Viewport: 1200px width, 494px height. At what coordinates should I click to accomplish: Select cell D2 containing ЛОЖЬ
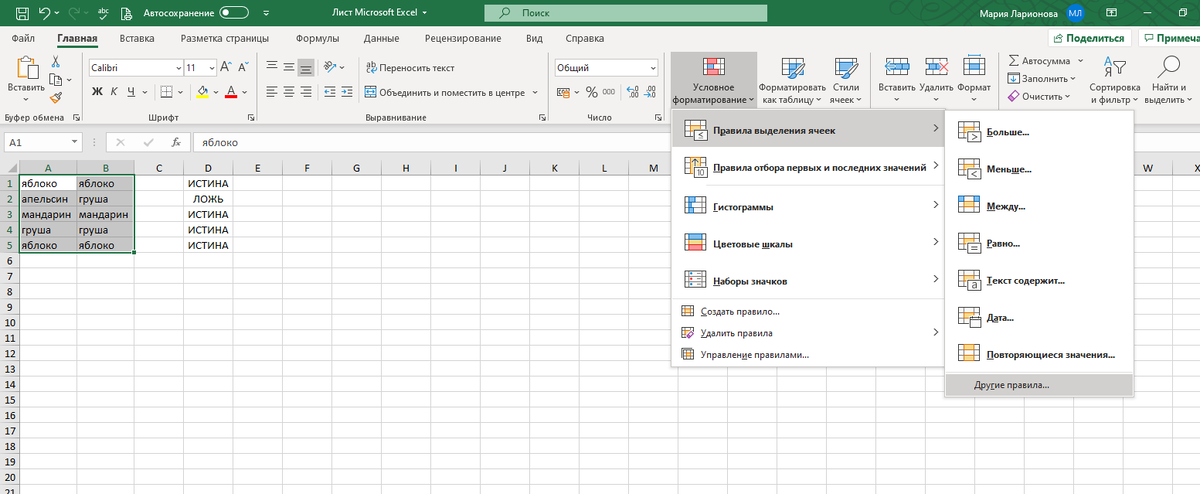pyautogui.click(x=208, y=199)
